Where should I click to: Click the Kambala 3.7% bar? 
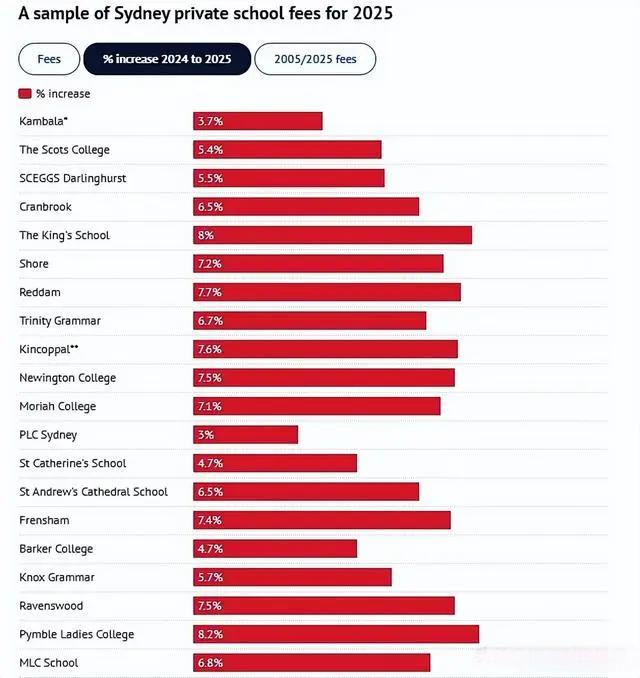tap(258, 121)
